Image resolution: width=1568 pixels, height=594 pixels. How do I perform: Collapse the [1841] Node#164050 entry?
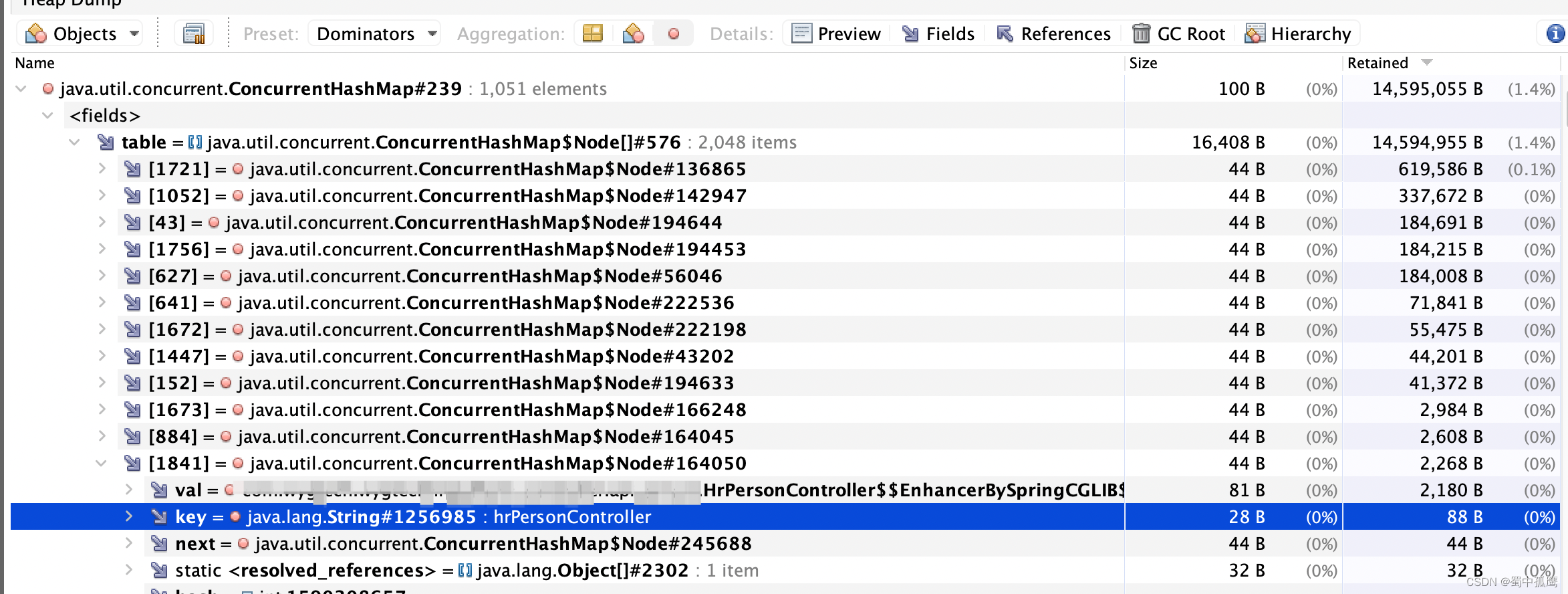point(101,463)
